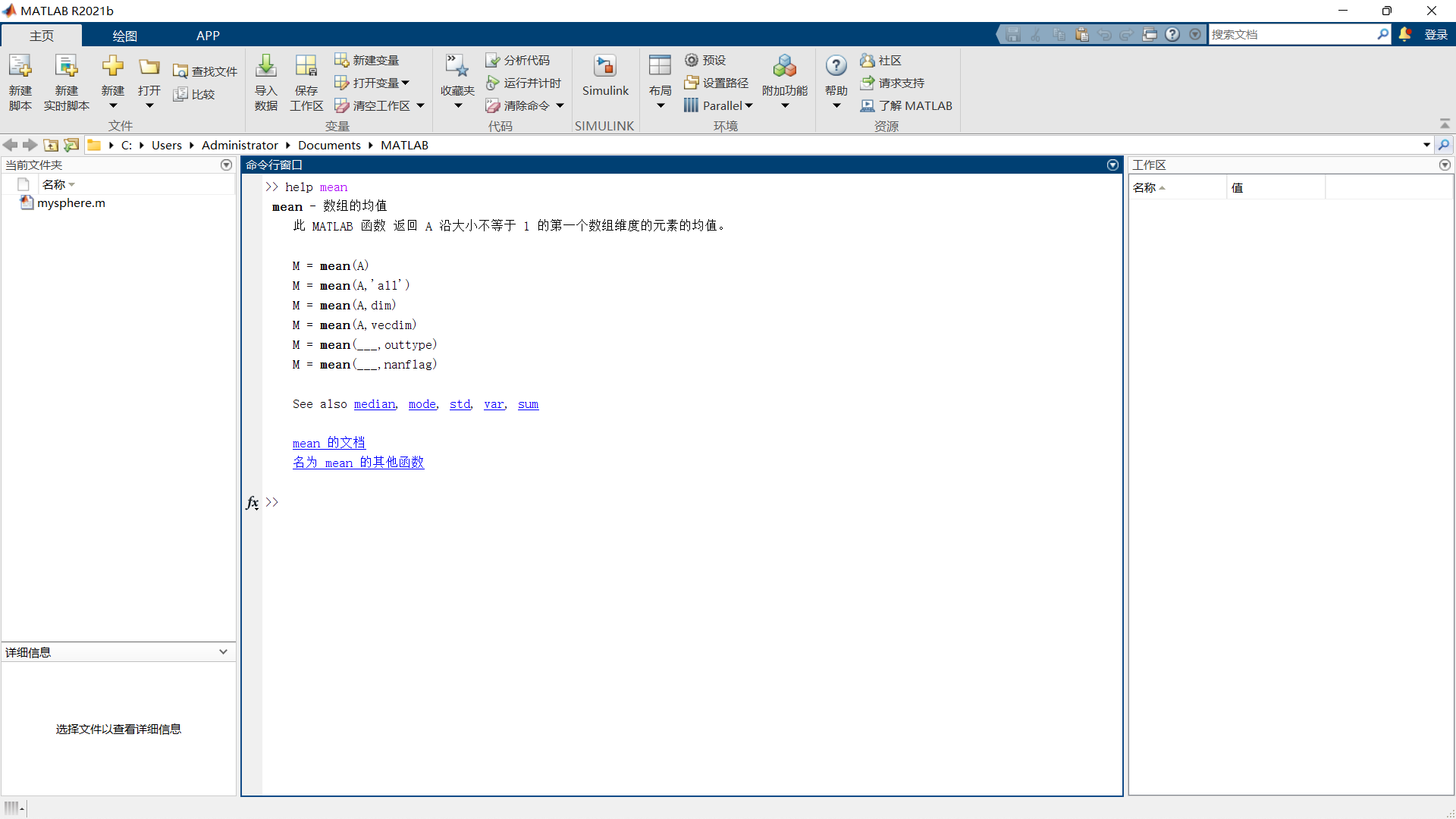Go back with the left arrow
Viewport: 1456px width, 819px height.
coord(11,145)
